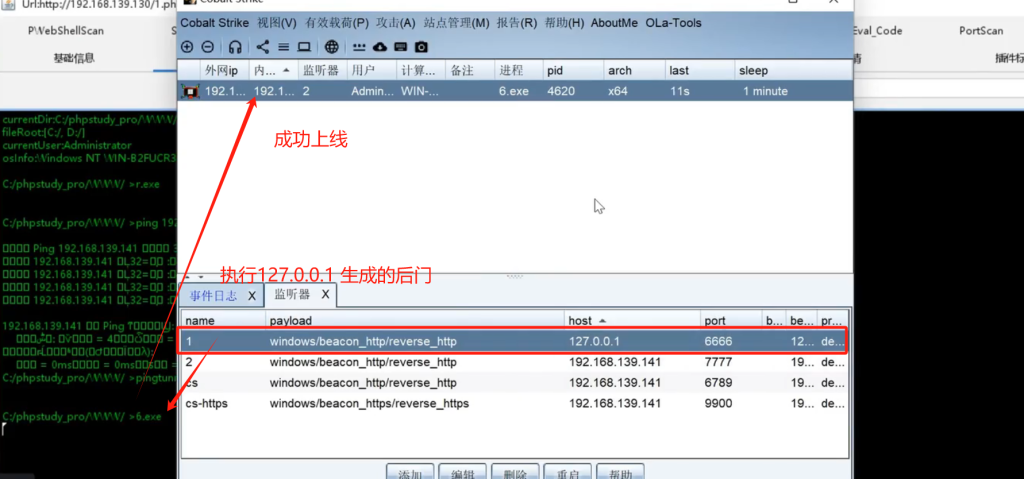Show session table via three-lines icon
Image resolution: width=1024 pixels, height=479 pixels.
pos(283,46)
